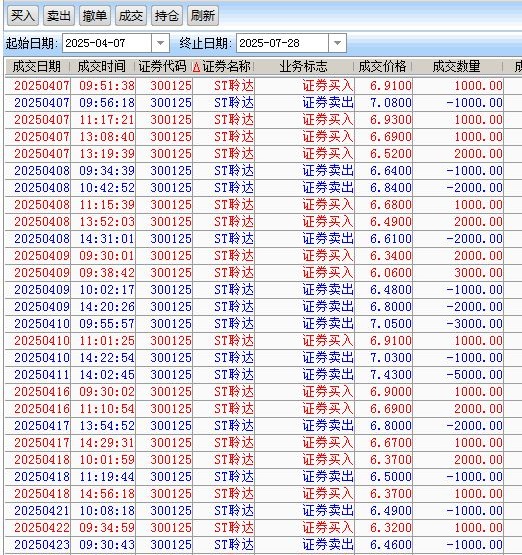Sort by 证券代码 column header
This screenshot has height=555, width=522.
(162, 67)
